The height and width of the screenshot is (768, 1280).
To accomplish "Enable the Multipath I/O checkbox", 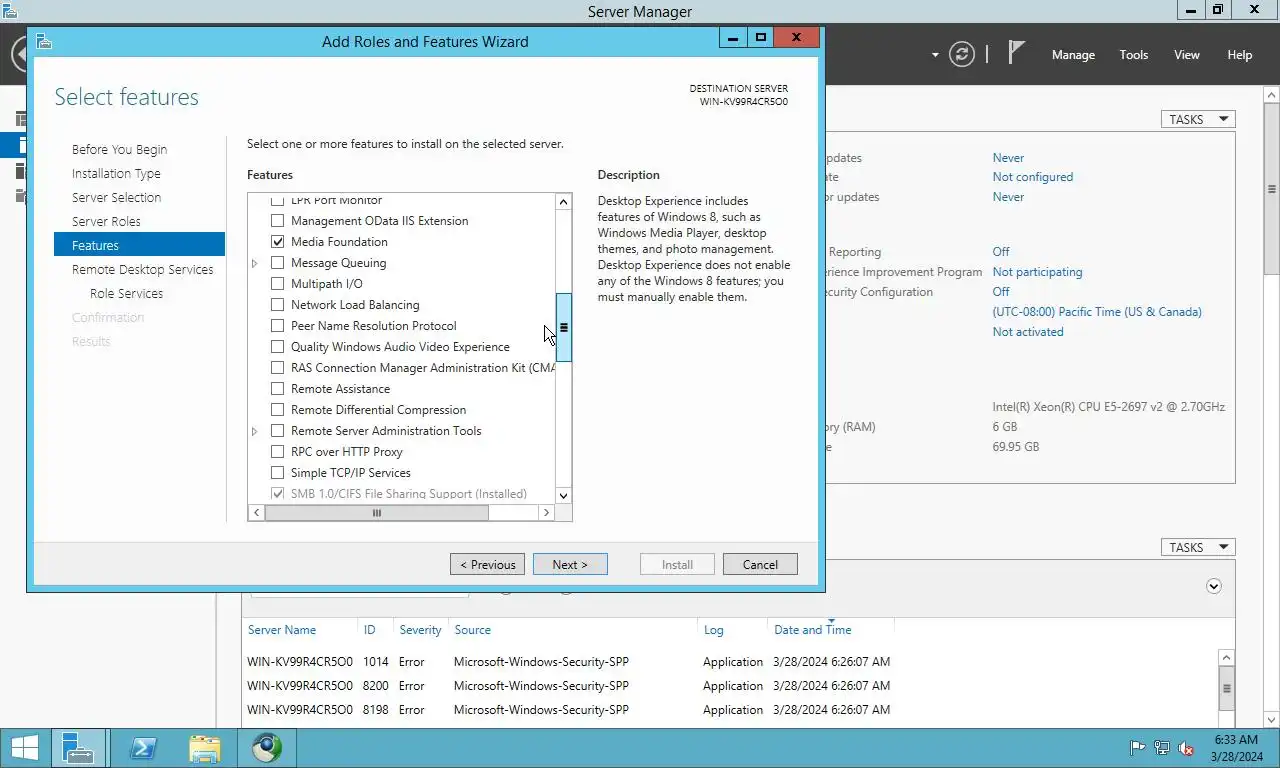I will (278, 284).
